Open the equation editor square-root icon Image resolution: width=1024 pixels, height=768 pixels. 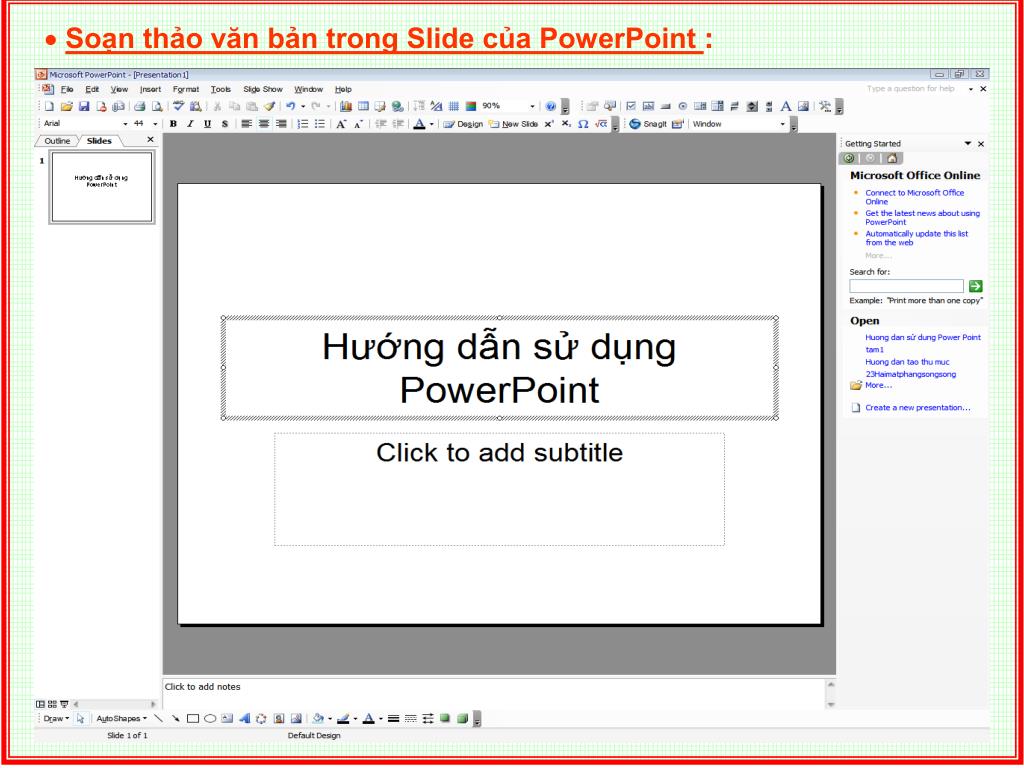click(x=601, y=124)
